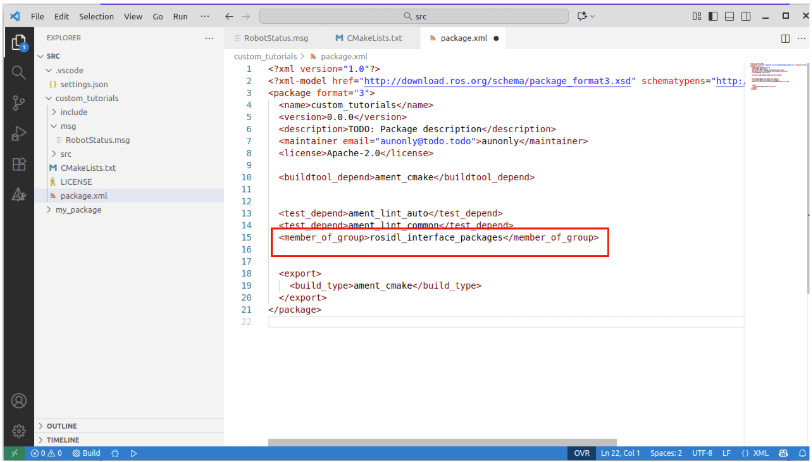Viewport: 812px width, 462px height.
Task: Open the Source Control view
Action: pyautogui.click(x=18, y=103)
